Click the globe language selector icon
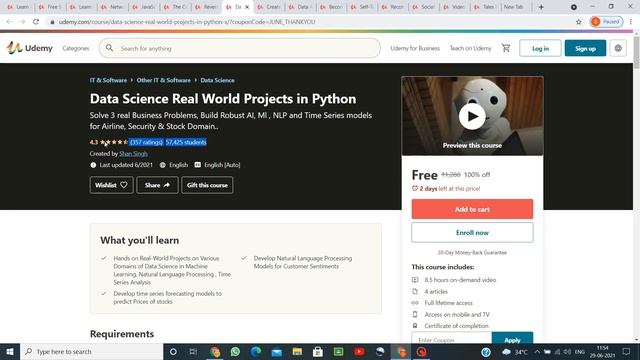Screen dimensions: 640x360 click(x=618, y=48)
